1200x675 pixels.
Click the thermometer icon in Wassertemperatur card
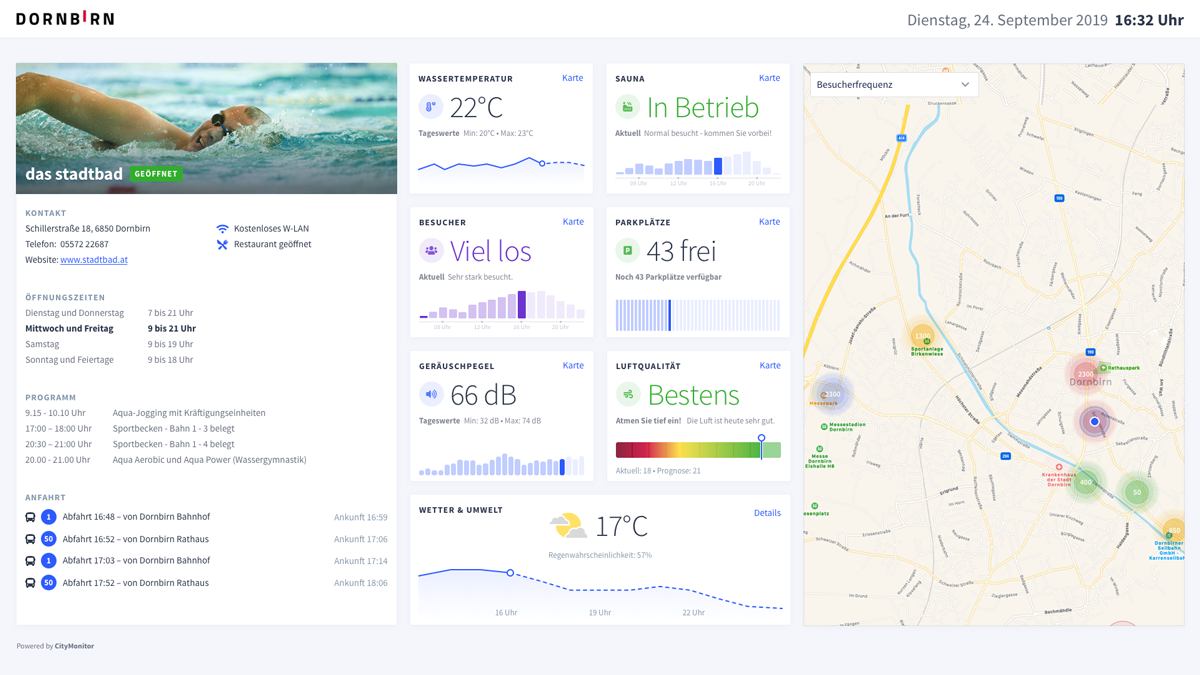[431, 107]
